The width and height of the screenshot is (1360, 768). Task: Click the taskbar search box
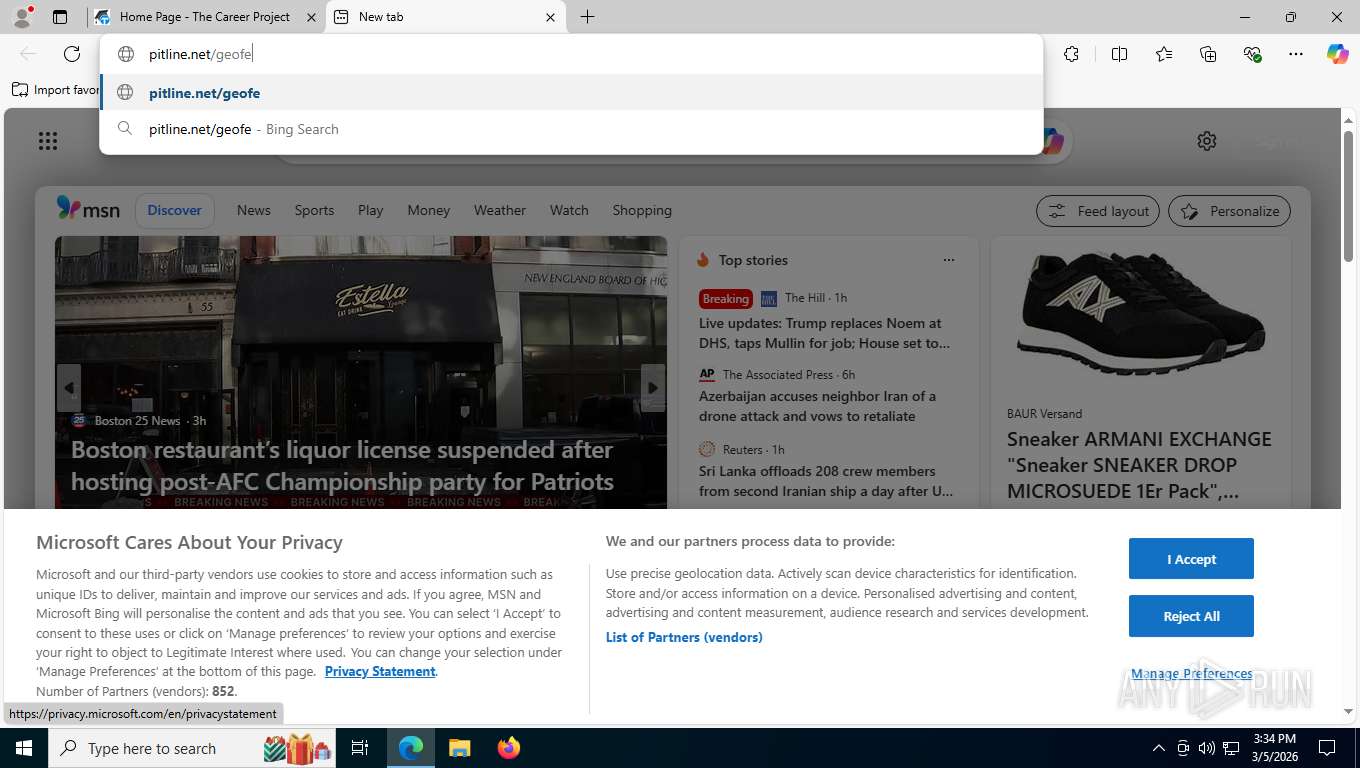point(193,748)
